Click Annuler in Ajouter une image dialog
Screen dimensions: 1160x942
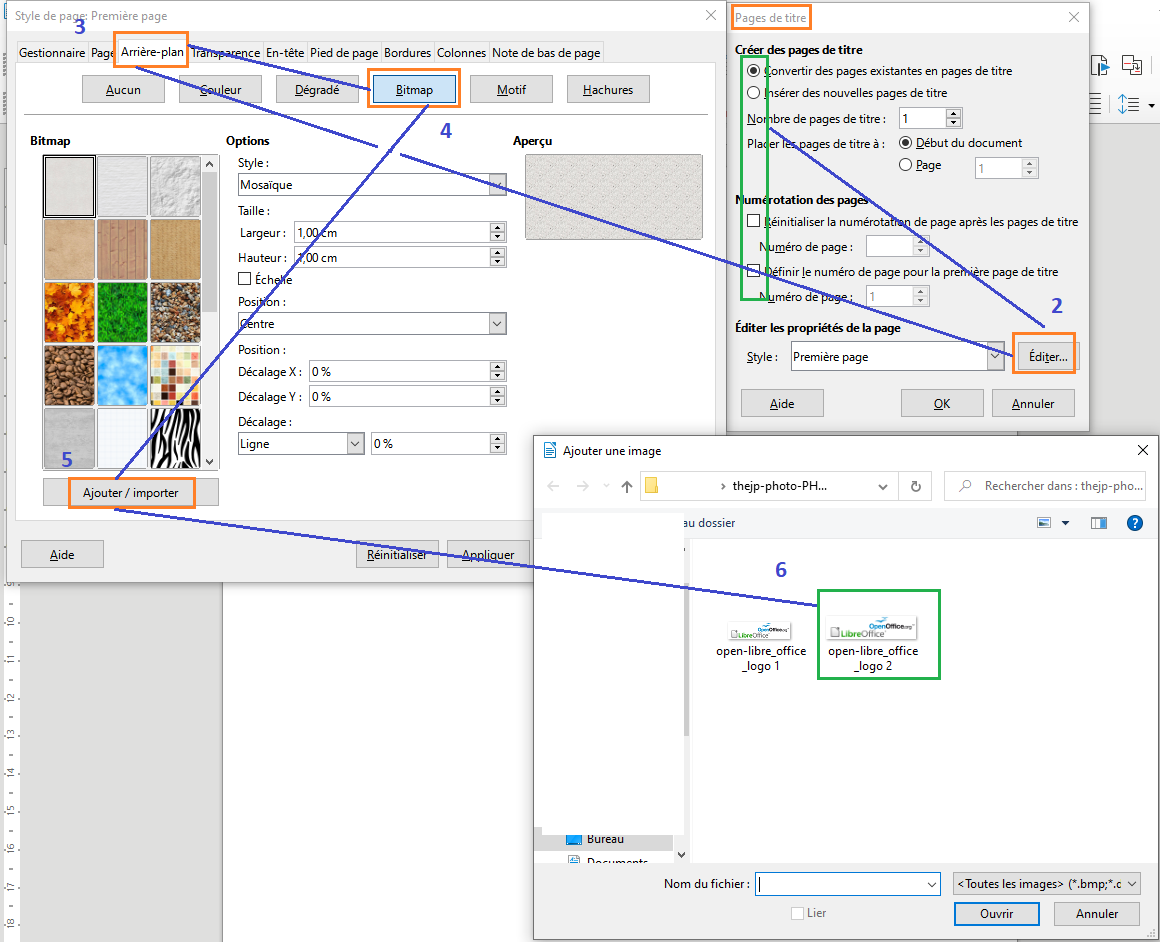(1096, 914)
